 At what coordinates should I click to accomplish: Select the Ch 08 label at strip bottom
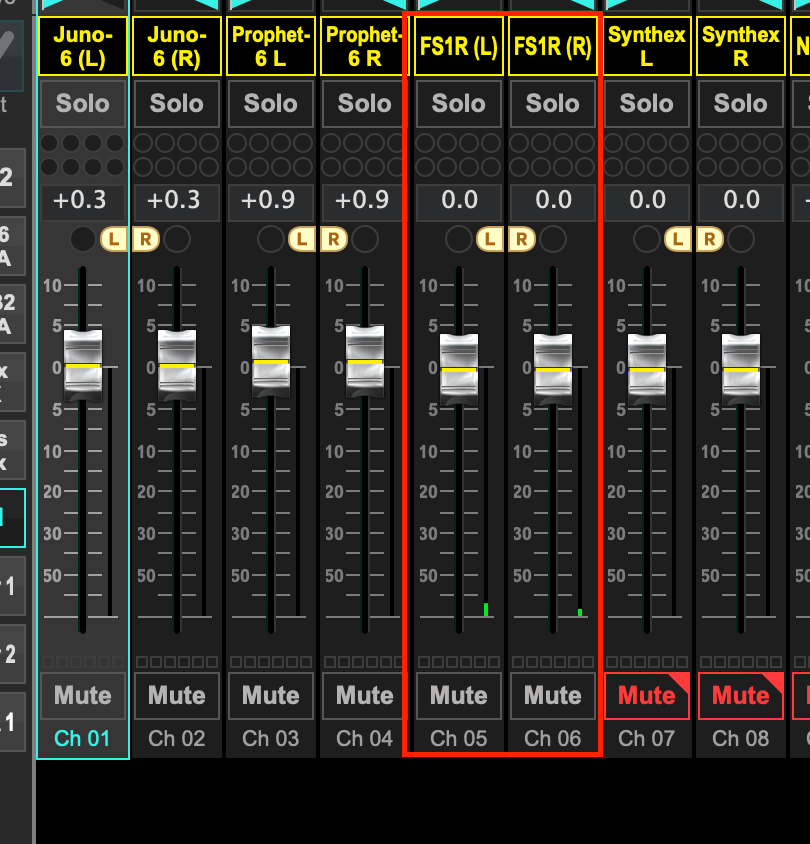click(741, 738)
